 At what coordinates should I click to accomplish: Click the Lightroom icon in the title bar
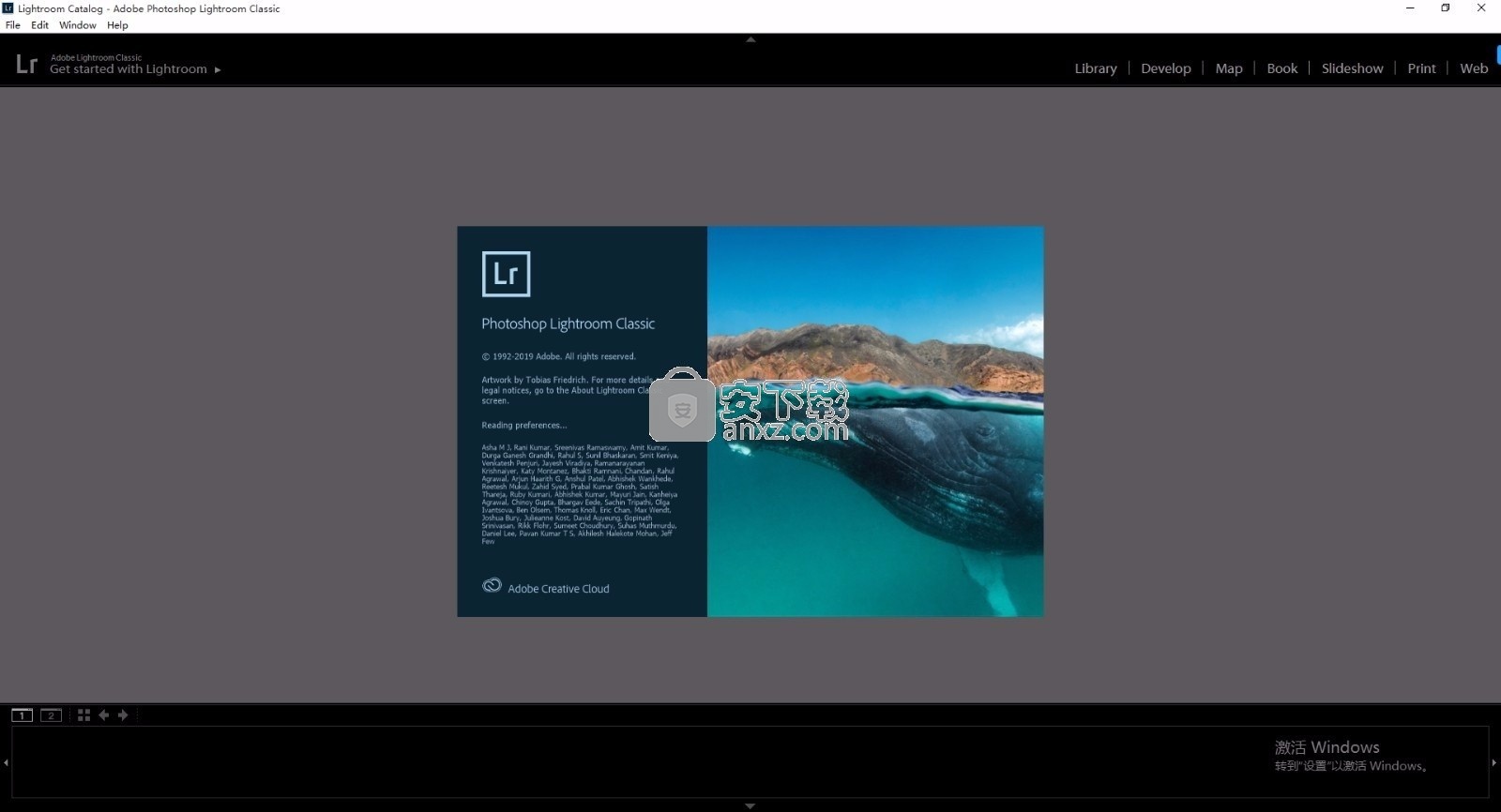coord(8,8)
